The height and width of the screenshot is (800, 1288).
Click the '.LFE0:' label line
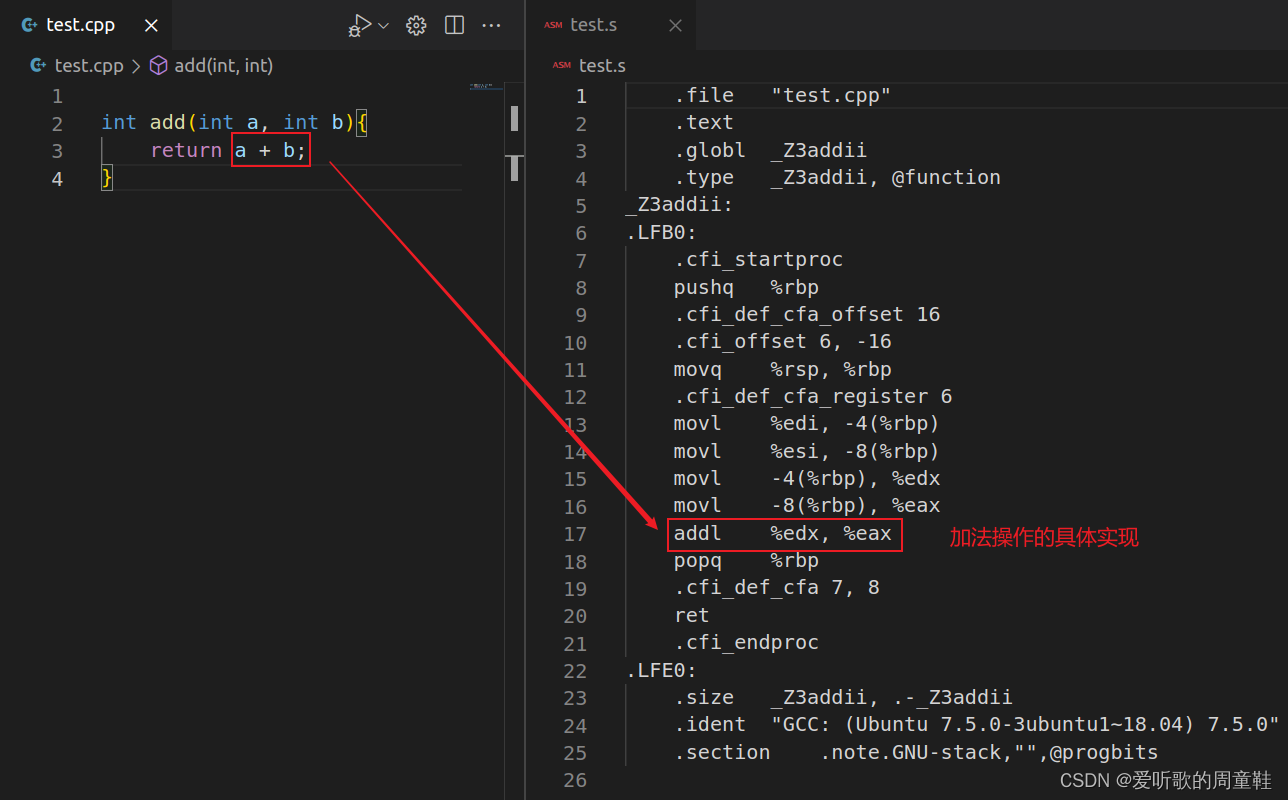tap(661, 670)
